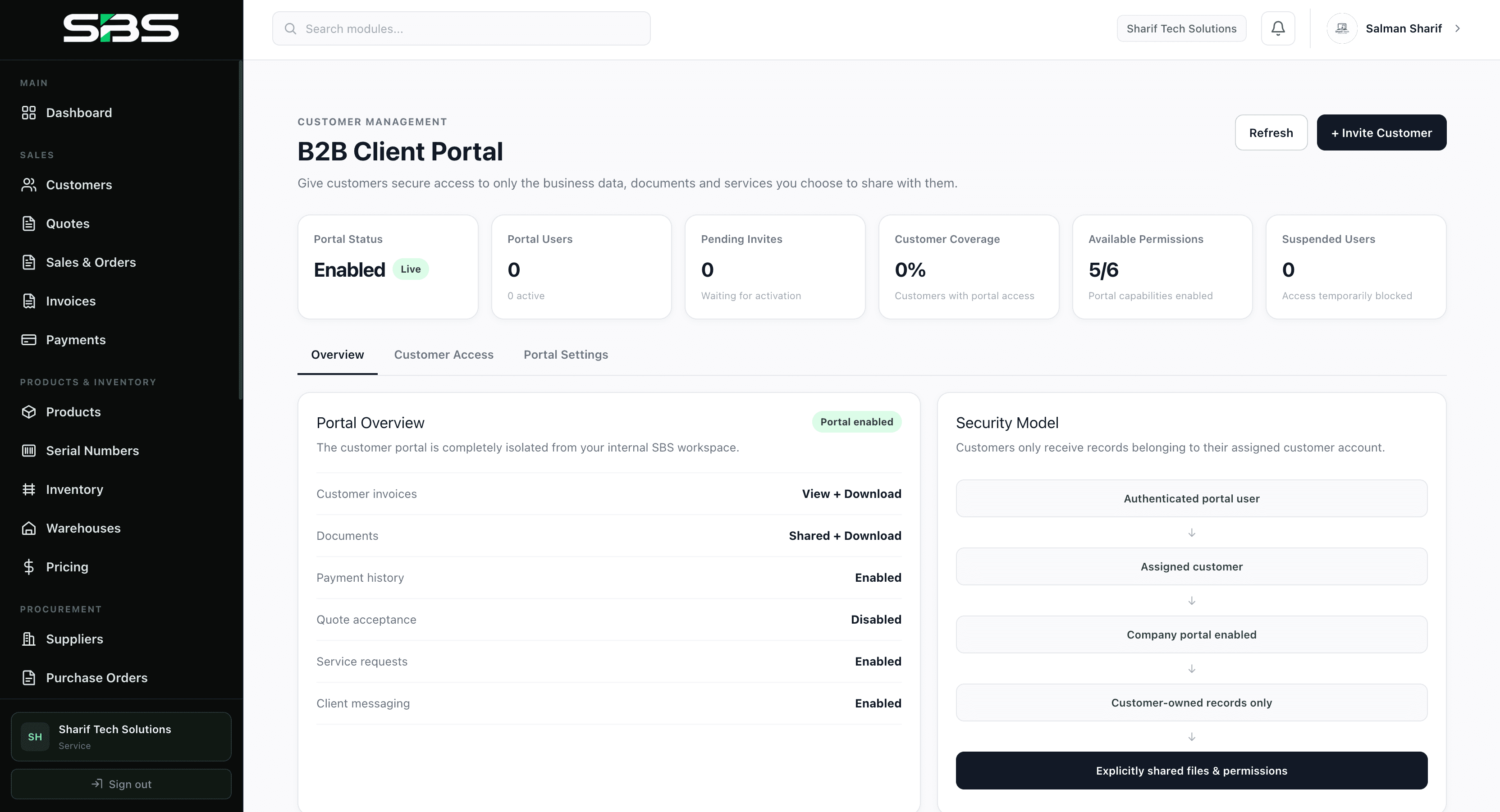Click the Inventory hash icon
The width and height of the screenshot is (1500, 812).
28,489
